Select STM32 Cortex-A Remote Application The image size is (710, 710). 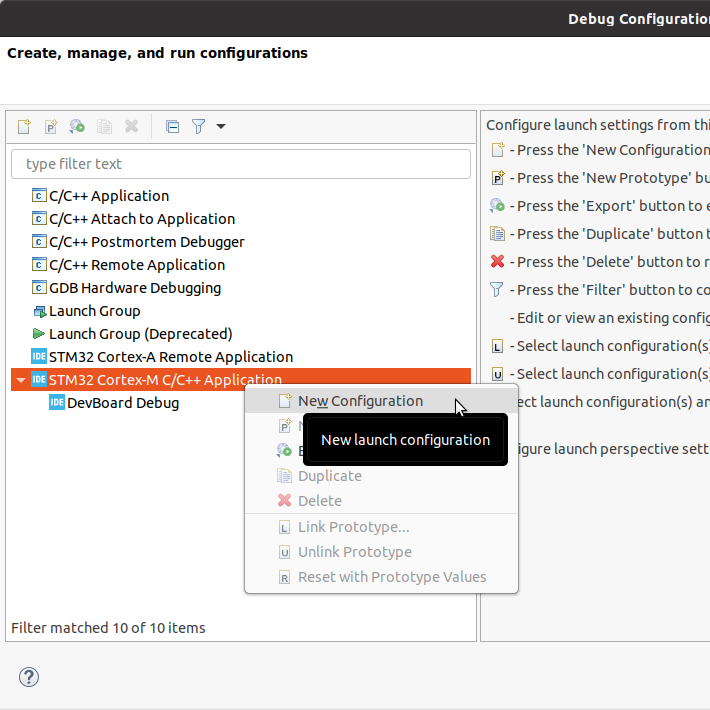tap(171, 357)
